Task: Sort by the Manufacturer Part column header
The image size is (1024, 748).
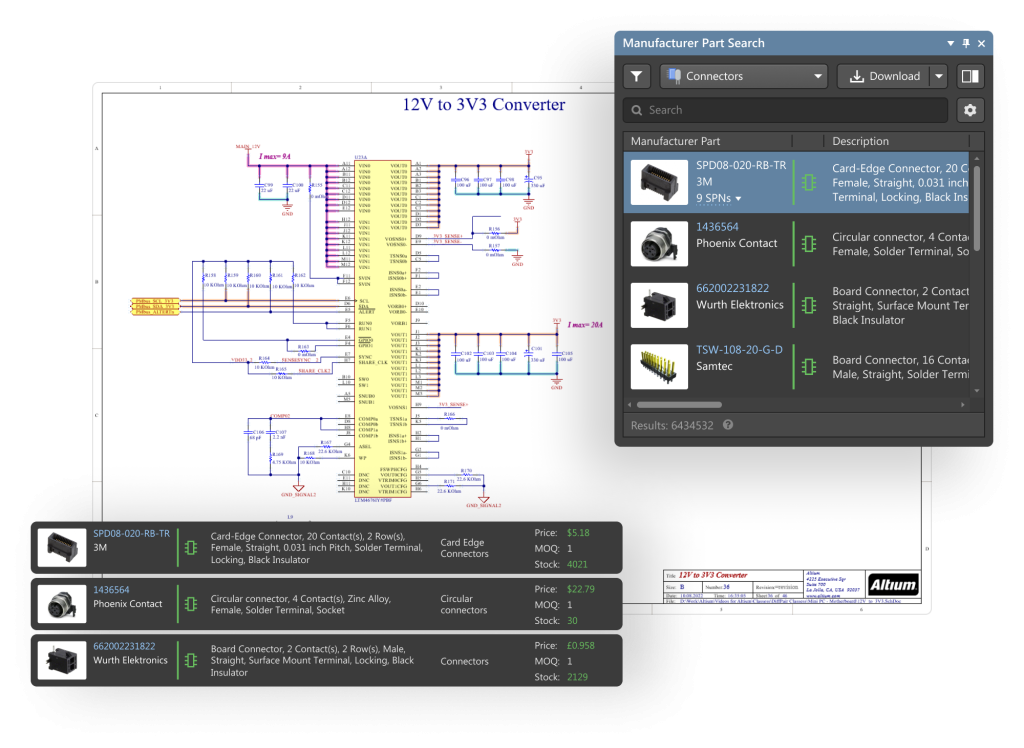Action: 675,141
